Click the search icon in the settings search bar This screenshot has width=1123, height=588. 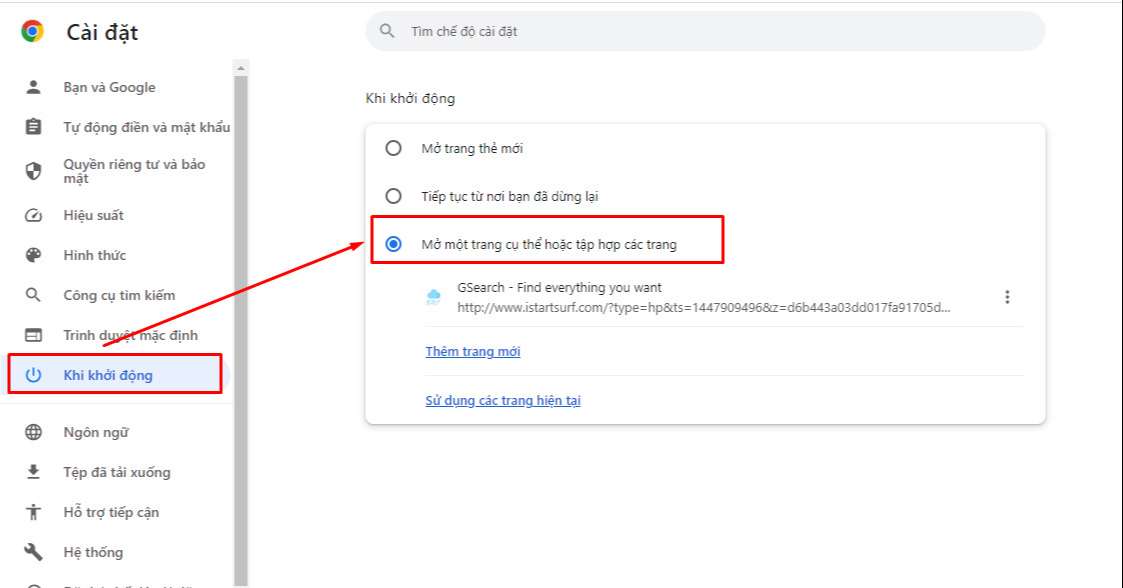coord(387,31)
